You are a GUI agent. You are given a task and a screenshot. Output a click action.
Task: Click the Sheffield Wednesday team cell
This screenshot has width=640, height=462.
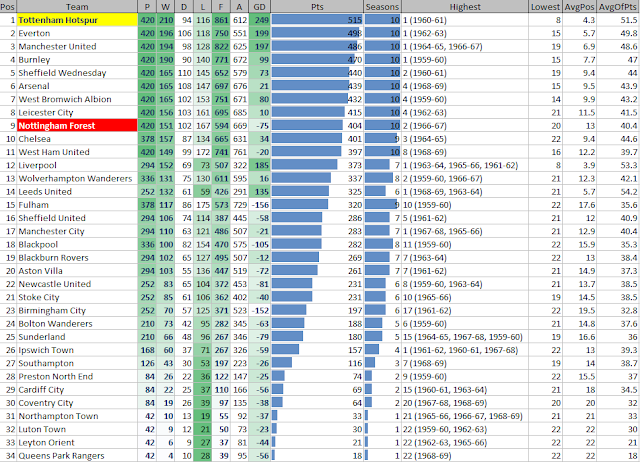(77, 73)
